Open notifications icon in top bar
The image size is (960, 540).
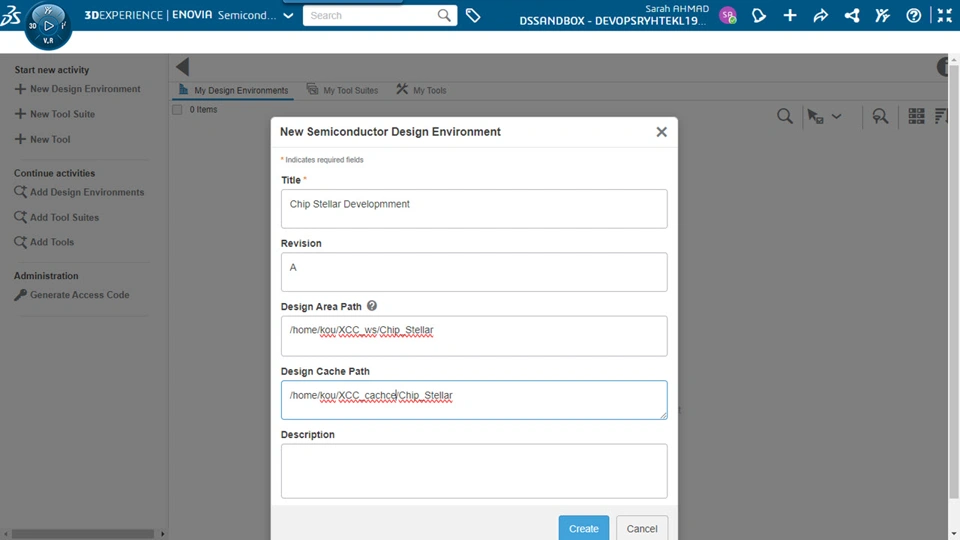(759, 15)
